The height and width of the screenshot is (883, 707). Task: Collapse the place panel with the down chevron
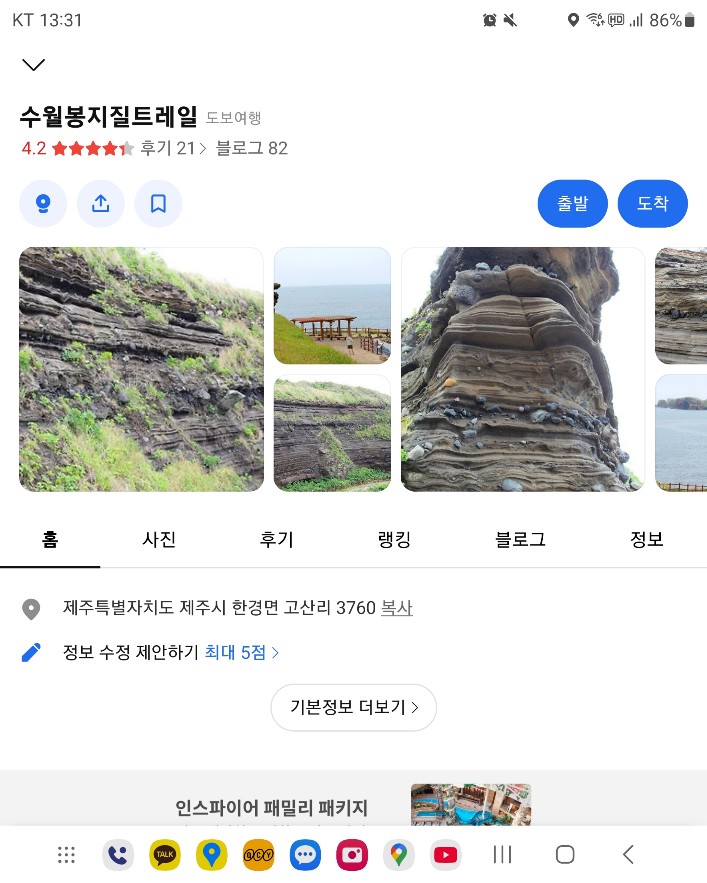point(34,65)
